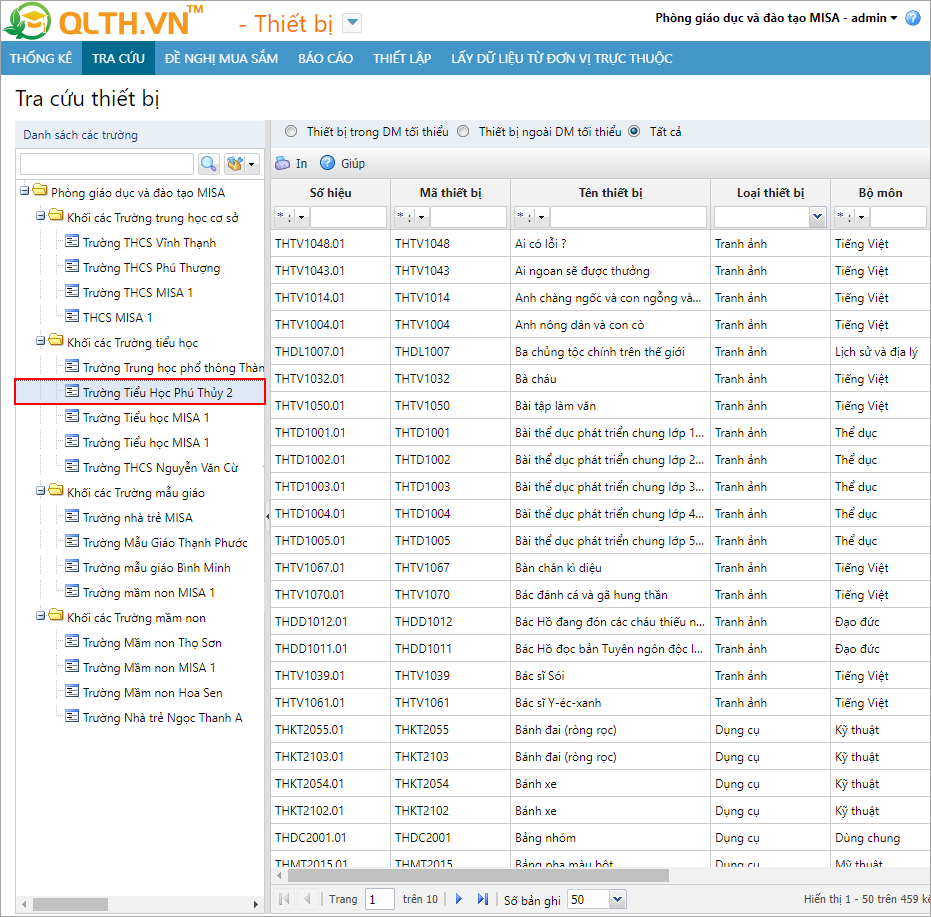
Task: Click the Tên thiết bị filter text field
Action: coord(628,217)
